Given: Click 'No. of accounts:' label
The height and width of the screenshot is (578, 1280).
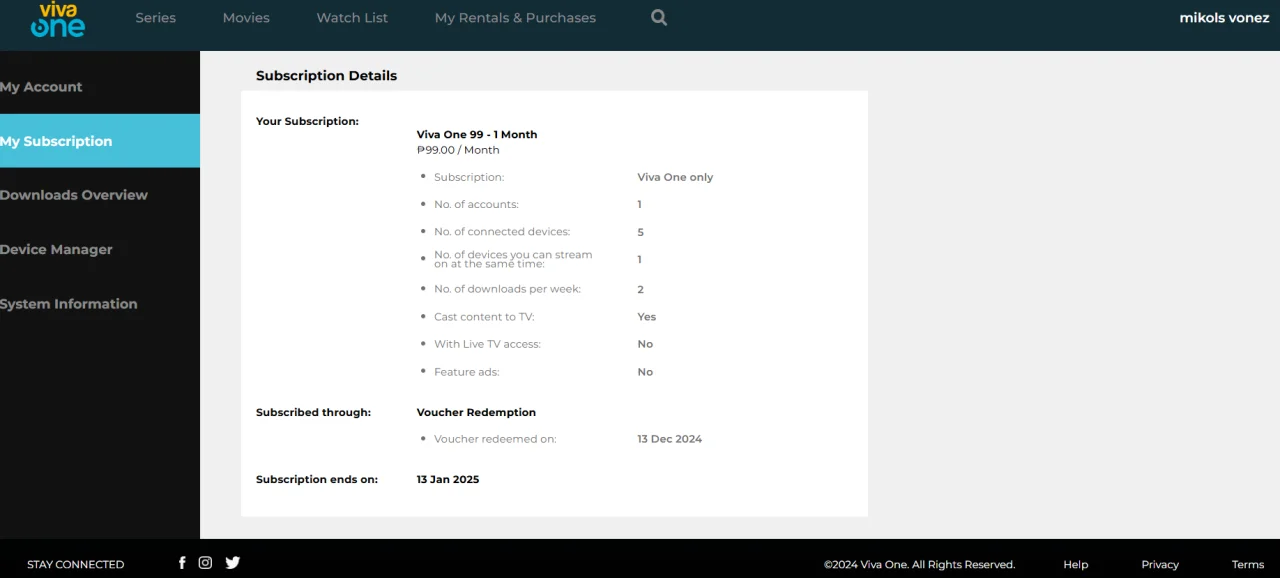Looking at the screenshot, I should click(x=476, y=205).
